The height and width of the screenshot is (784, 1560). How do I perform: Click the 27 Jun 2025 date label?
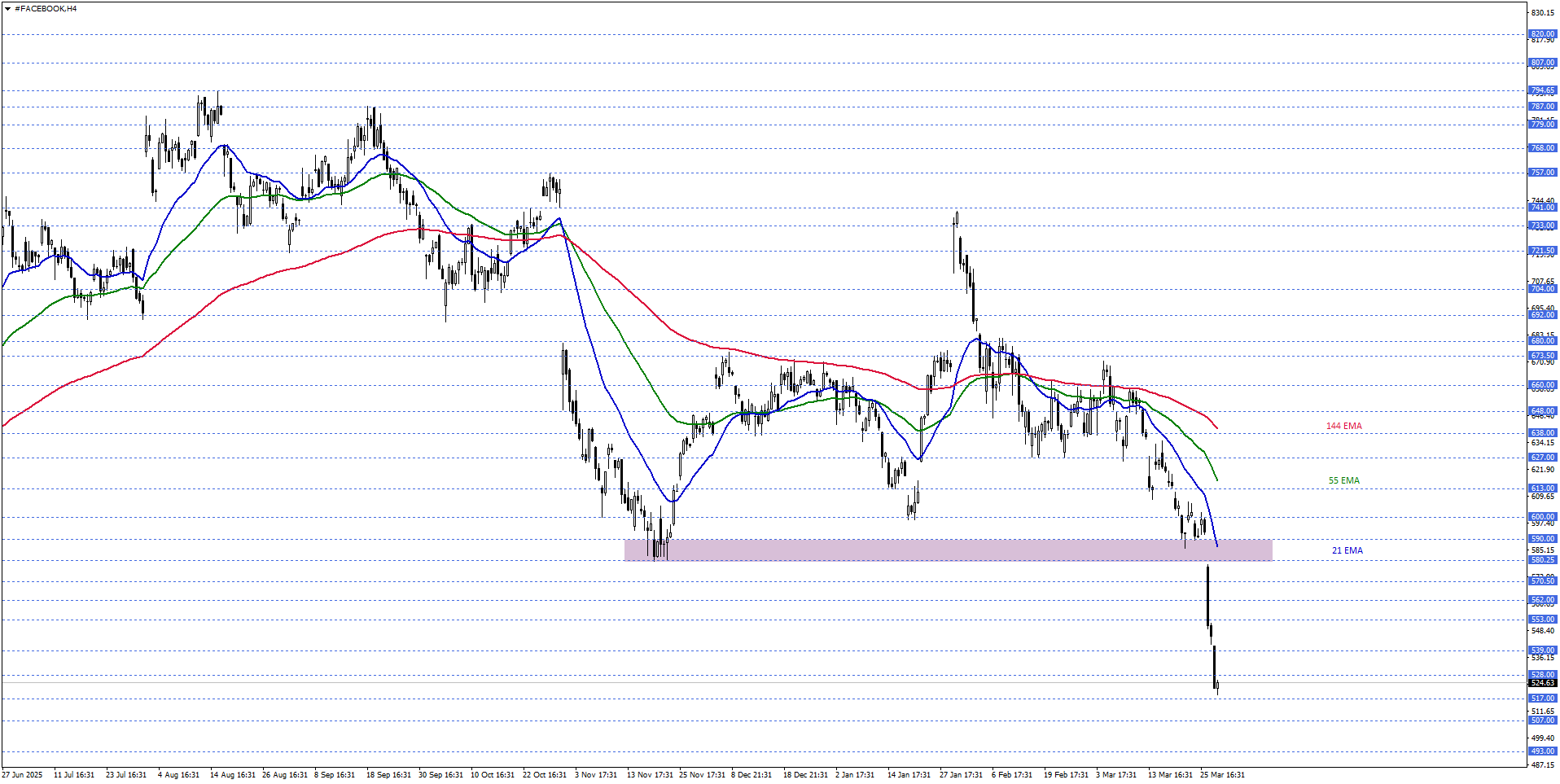(22, 775)
